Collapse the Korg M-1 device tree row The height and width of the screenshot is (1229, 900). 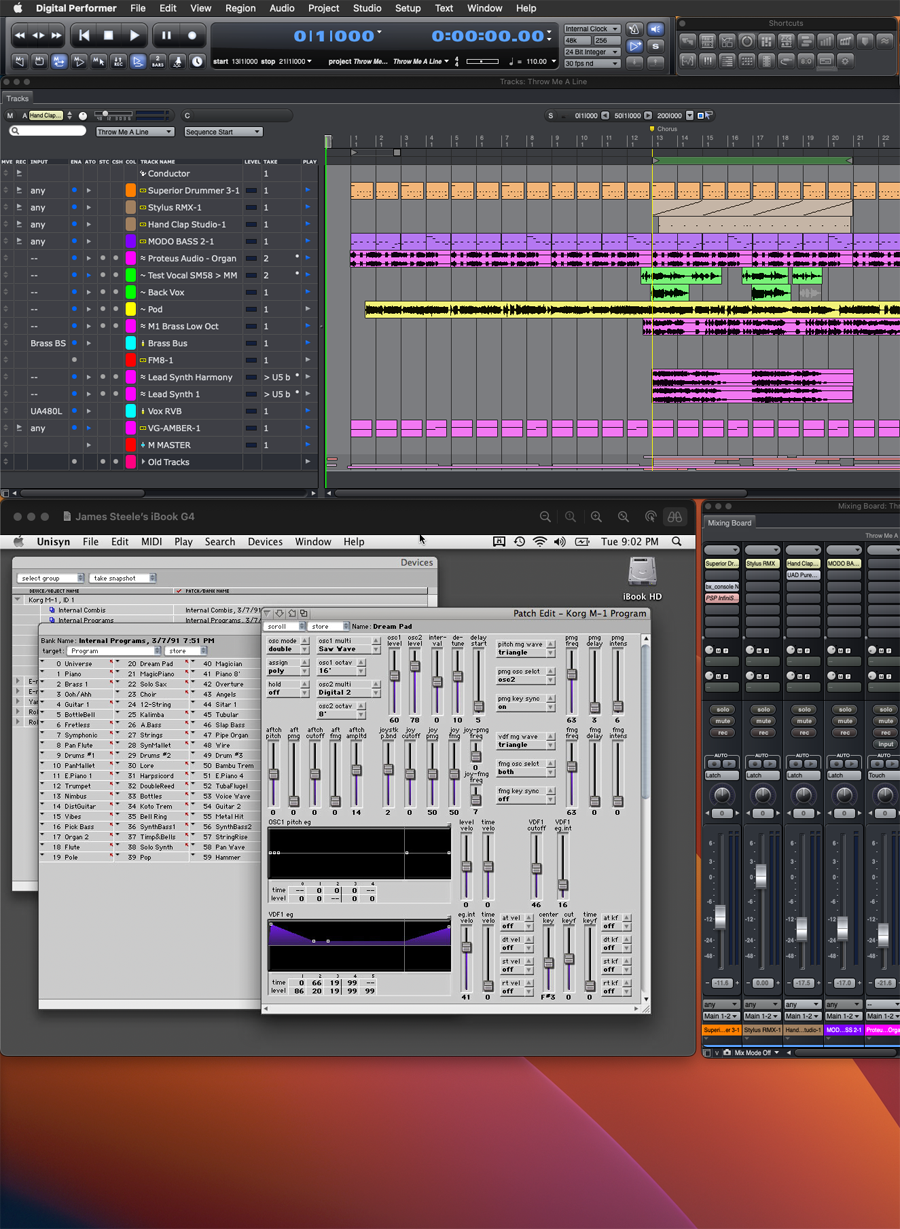[18, 600]
